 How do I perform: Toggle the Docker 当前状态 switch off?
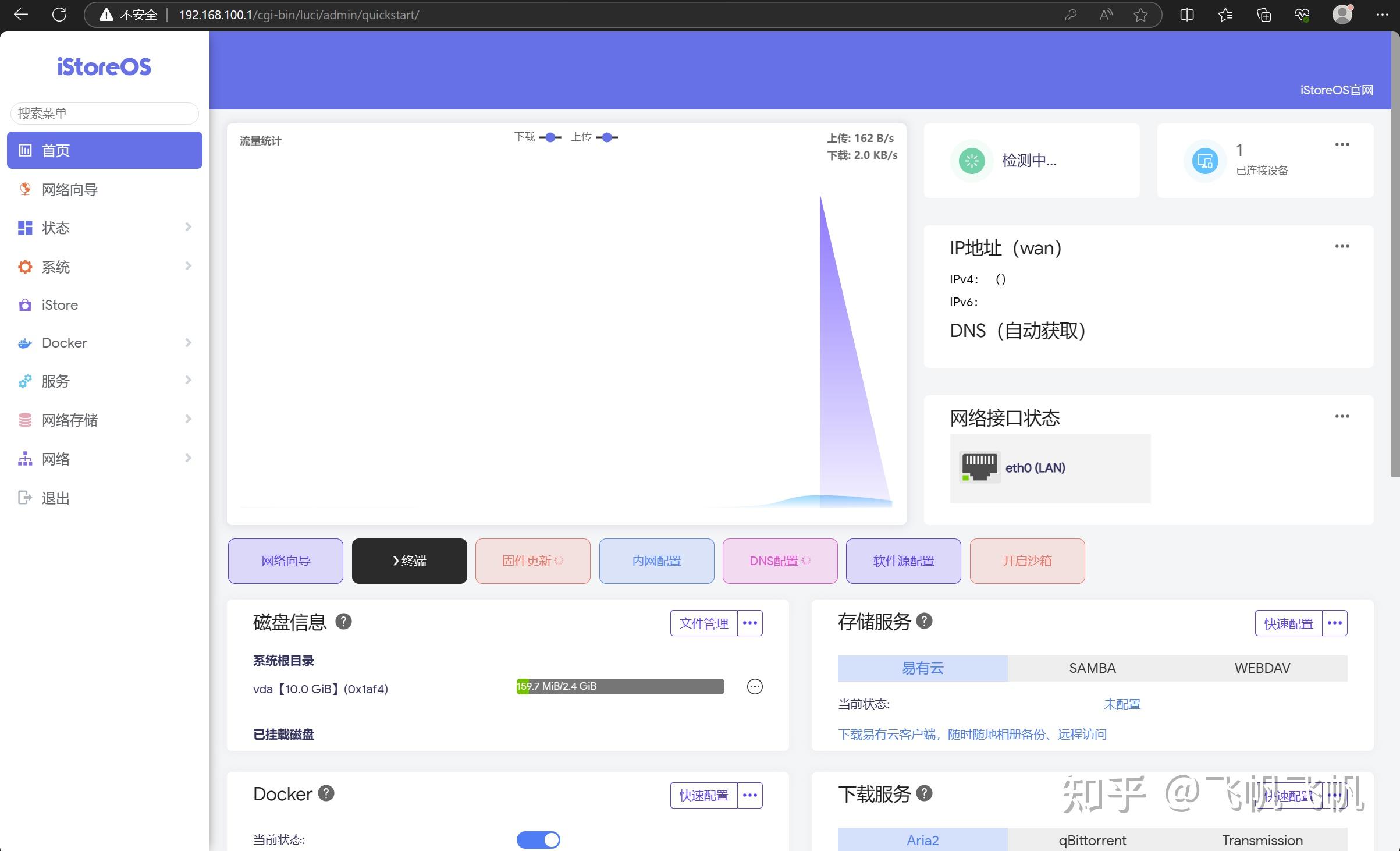[x=538, y=839]
